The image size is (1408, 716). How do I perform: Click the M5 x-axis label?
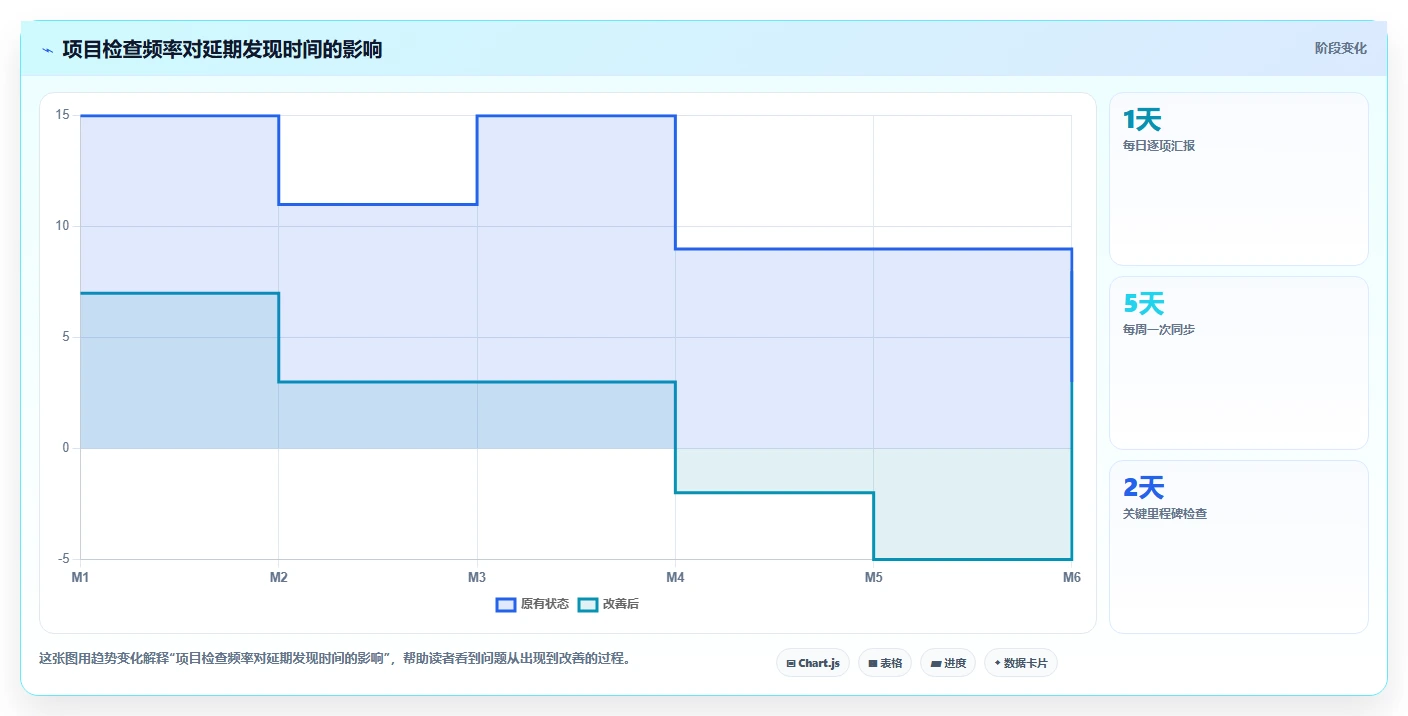pos(873,577)
